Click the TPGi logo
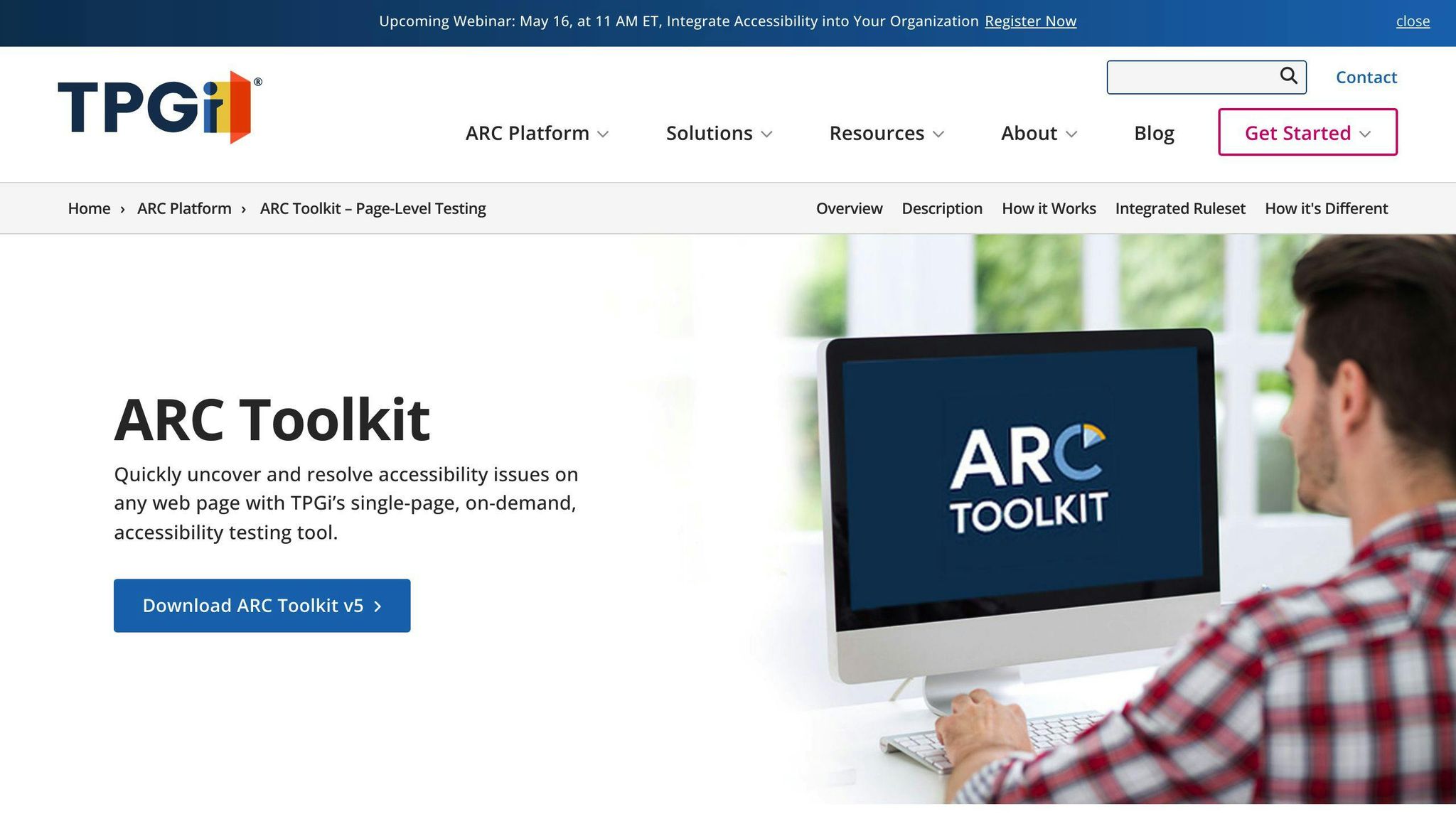Screen dimensions: 1456x819 159,107
